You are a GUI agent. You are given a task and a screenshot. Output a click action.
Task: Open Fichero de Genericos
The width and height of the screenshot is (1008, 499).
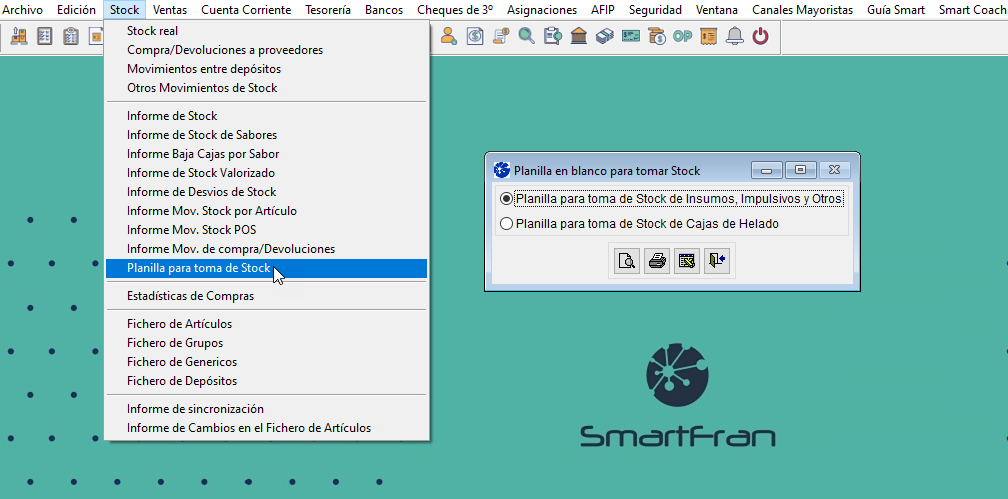point(266,362)
